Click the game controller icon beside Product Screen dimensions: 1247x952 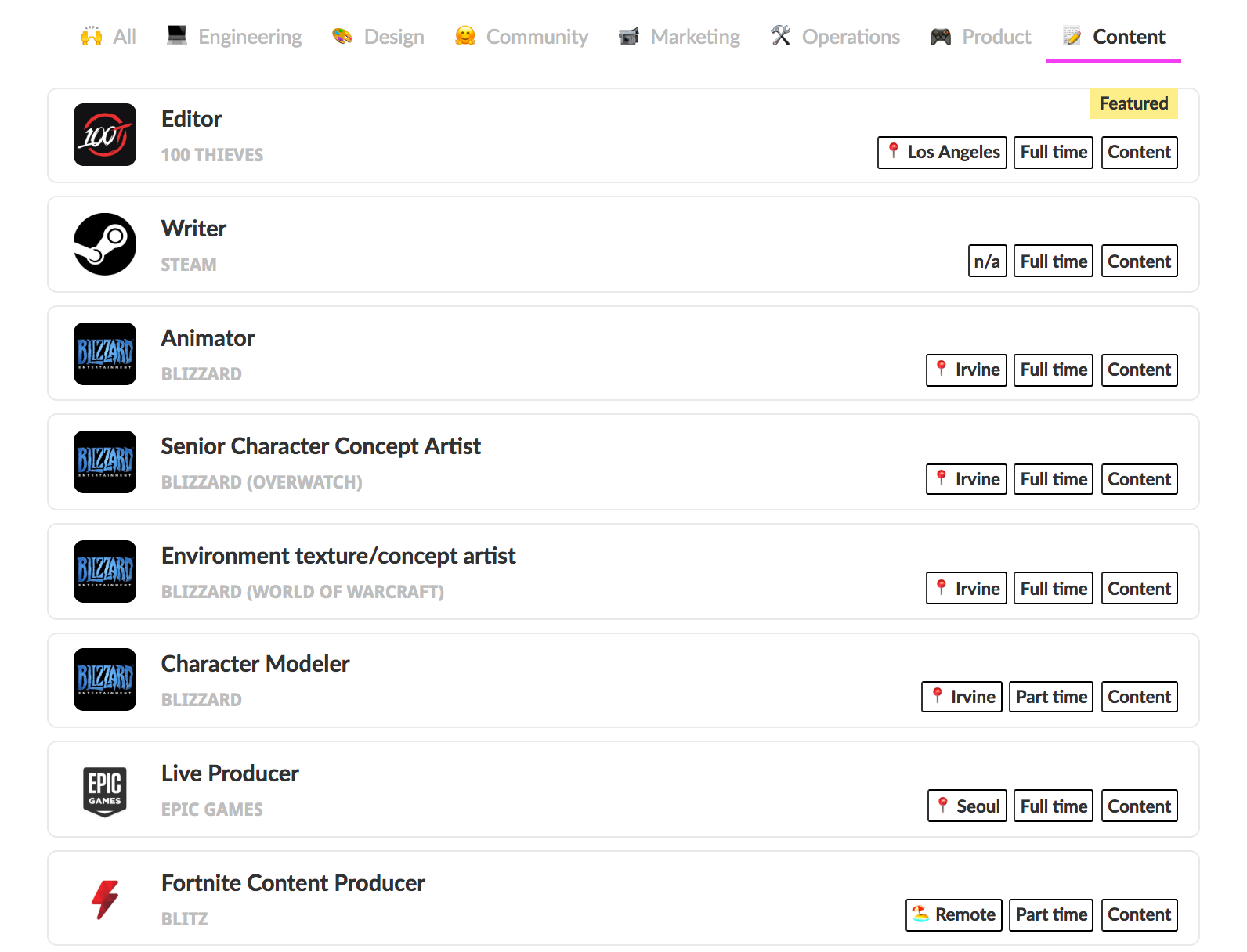941,36
